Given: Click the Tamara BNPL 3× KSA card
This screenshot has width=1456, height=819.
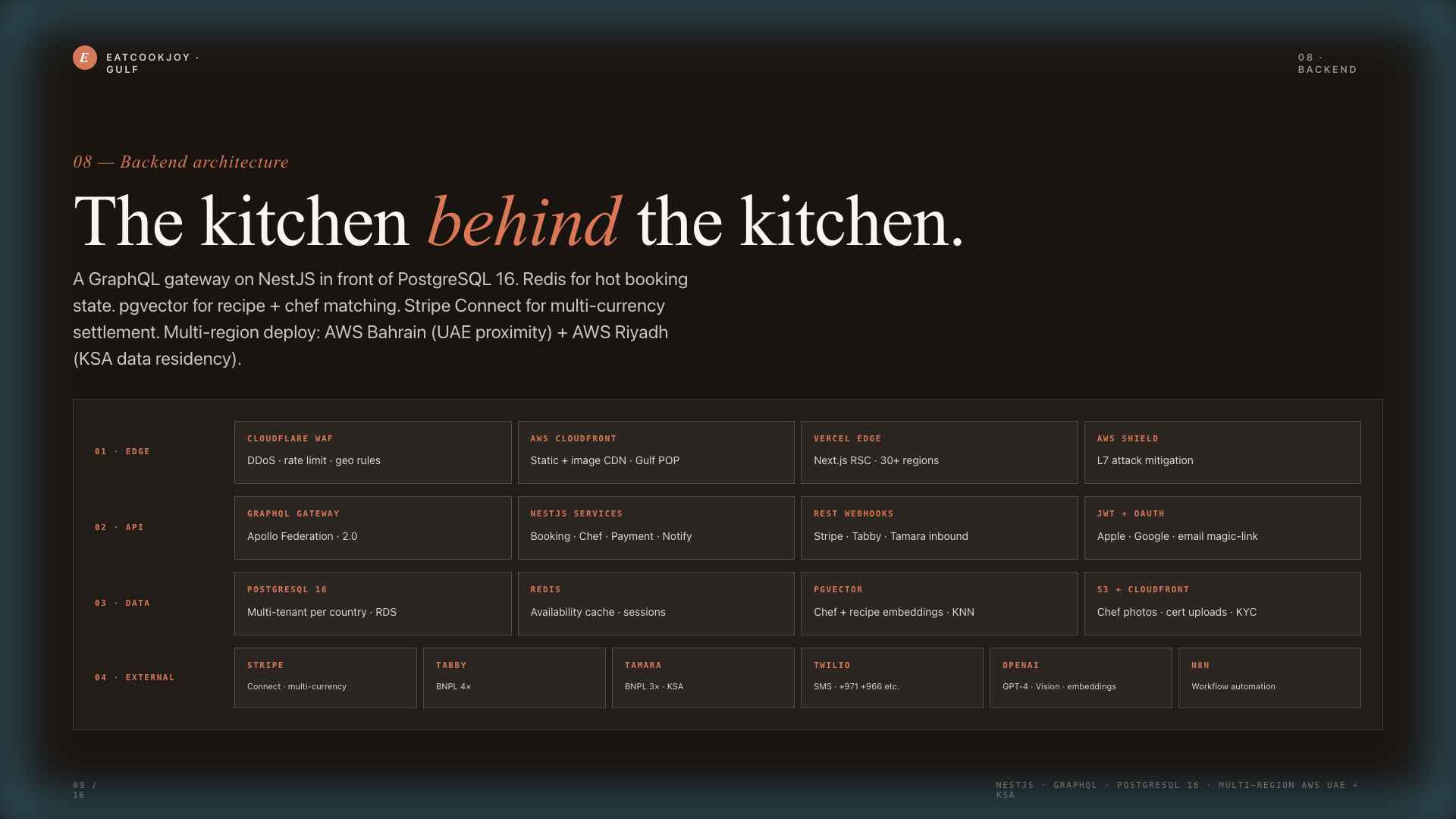Looking at the screenshot, I should 703,678.
